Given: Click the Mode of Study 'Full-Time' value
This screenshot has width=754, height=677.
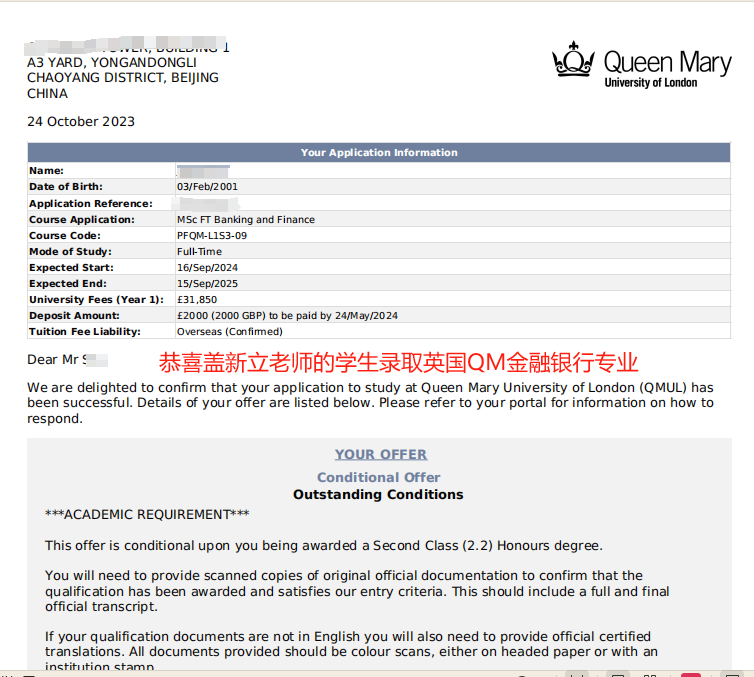Looking at the screenshot, I should coord(199,251).
